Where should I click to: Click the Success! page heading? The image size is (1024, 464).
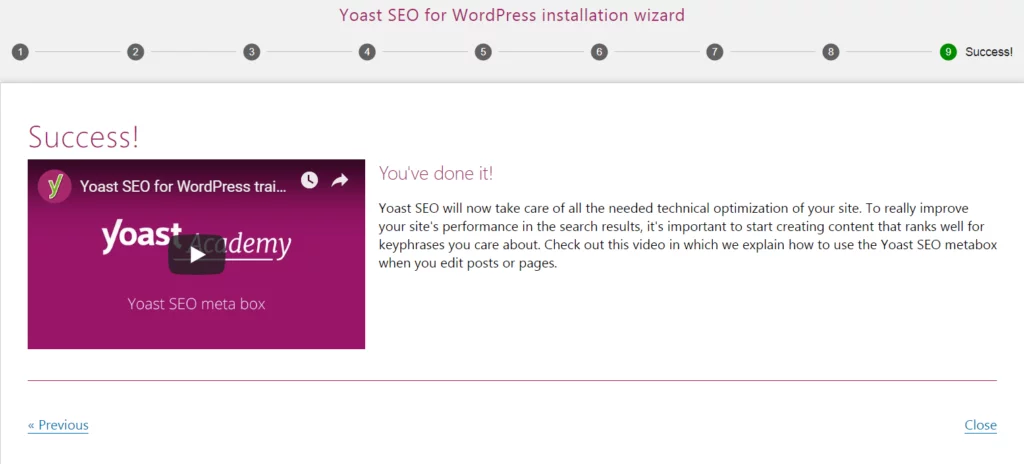[x=84, y=137]
